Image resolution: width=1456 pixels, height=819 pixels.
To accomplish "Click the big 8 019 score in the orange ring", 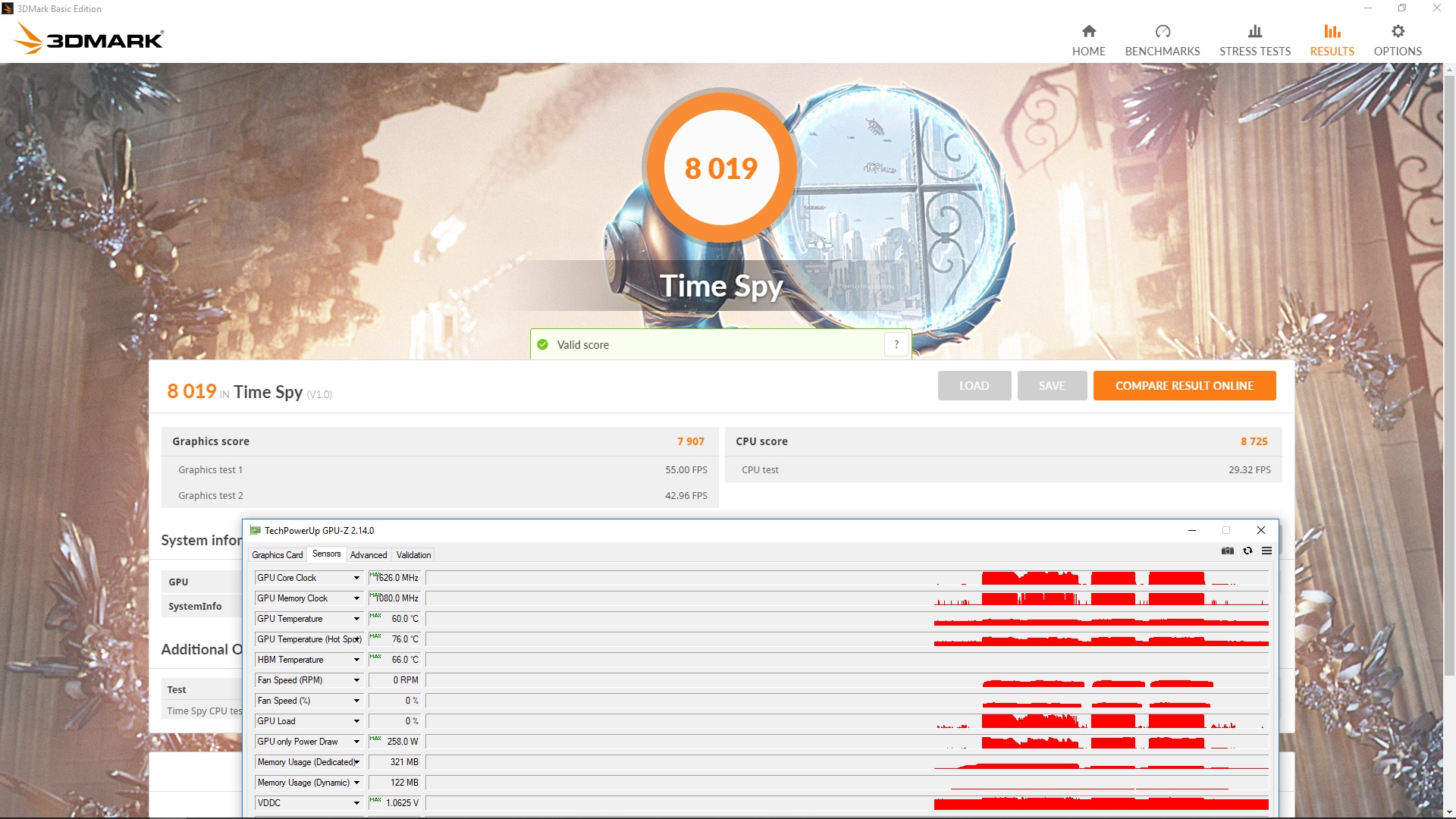I will pyautogui.click(x=720, y=168).
